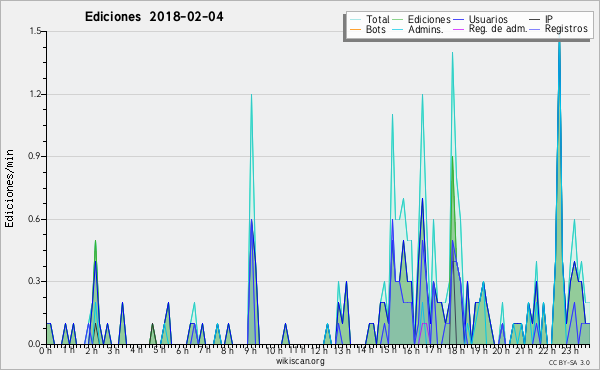Click the dark IP legend color line
600x370 pixels.
coord(535,20)
